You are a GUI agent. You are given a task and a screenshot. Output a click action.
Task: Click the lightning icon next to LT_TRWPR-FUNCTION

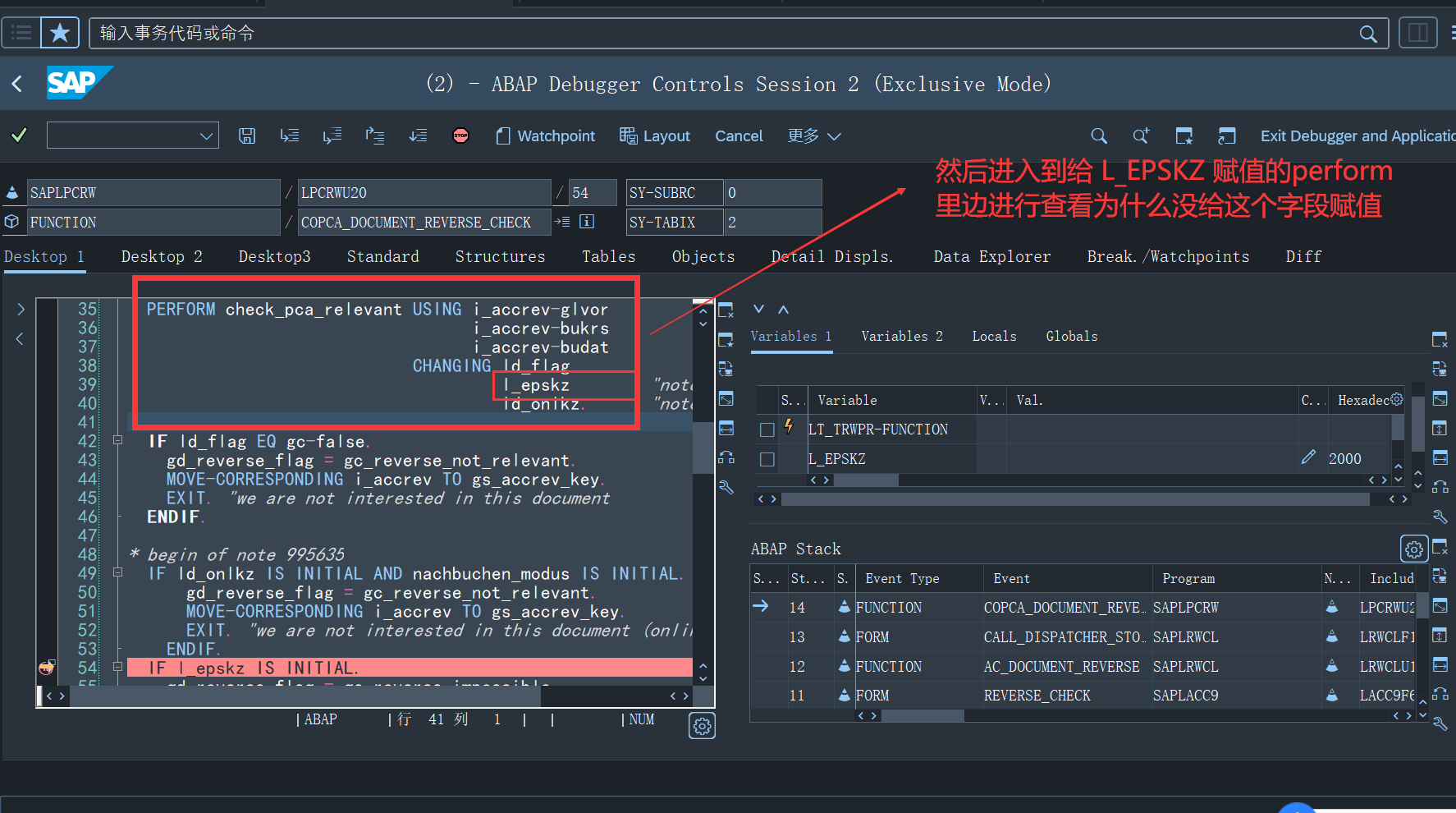pos(789,426)
